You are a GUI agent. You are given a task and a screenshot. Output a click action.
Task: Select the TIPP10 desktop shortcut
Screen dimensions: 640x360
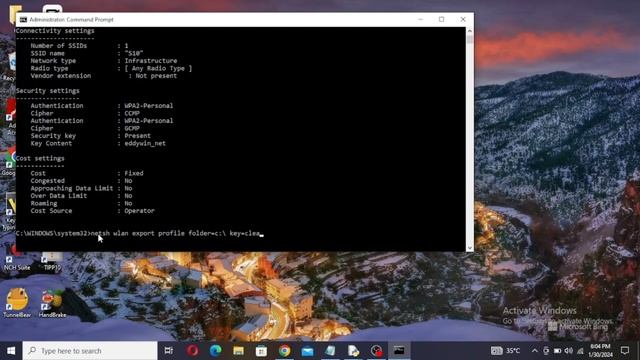pos(52,261)
